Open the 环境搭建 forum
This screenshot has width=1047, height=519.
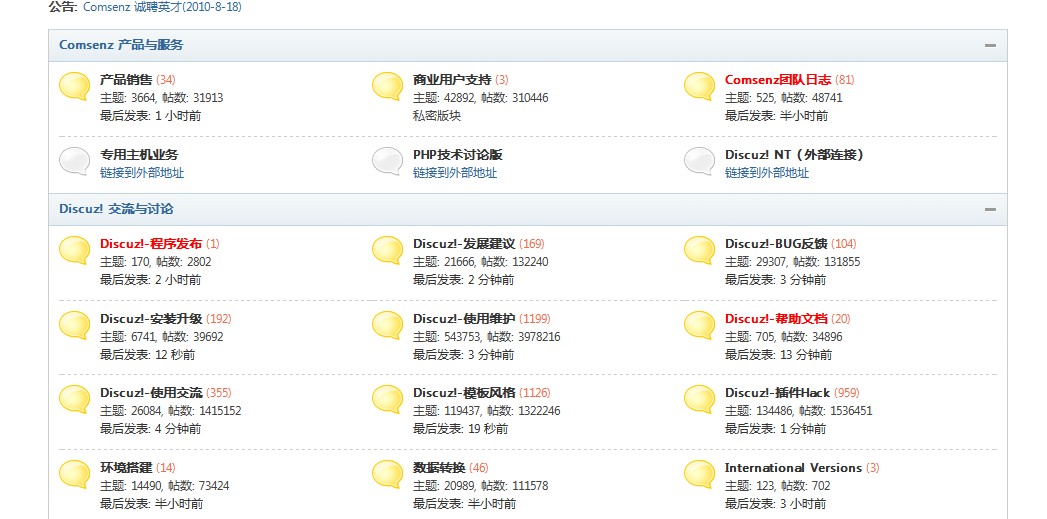(x=126, y=468)
